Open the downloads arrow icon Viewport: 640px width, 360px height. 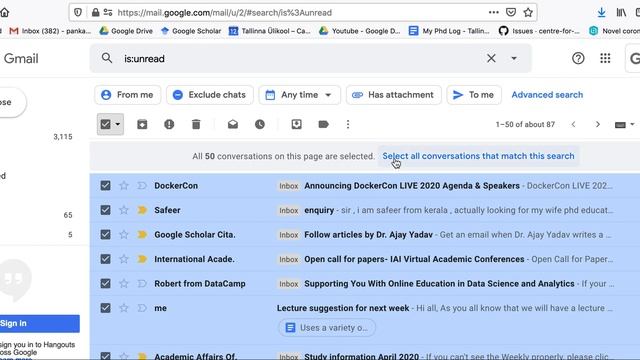coord(601,13)
